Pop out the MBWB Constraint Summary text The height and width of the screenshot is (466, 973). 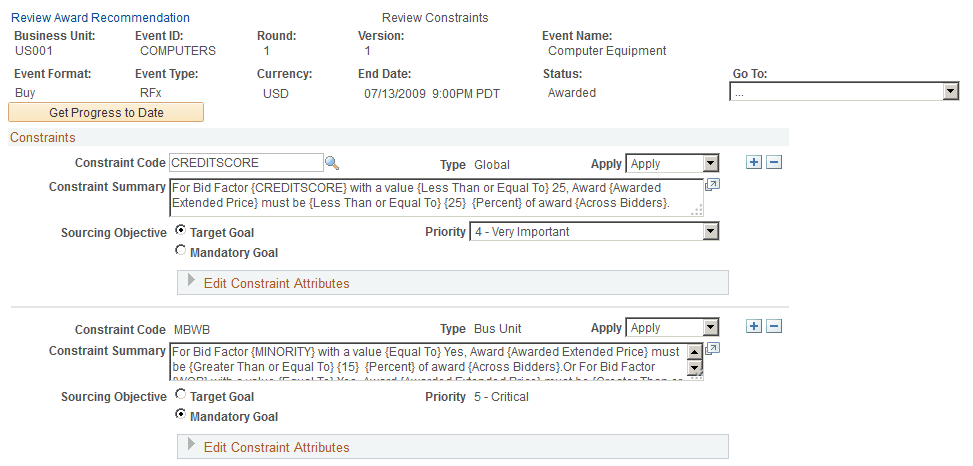click(712, 350)
